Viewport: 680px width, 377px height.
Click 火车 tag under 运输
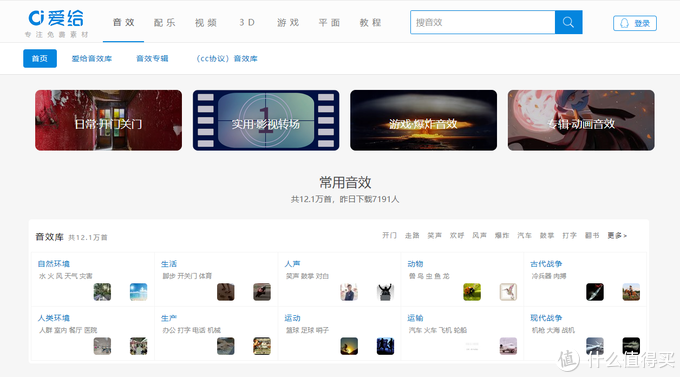430,330
